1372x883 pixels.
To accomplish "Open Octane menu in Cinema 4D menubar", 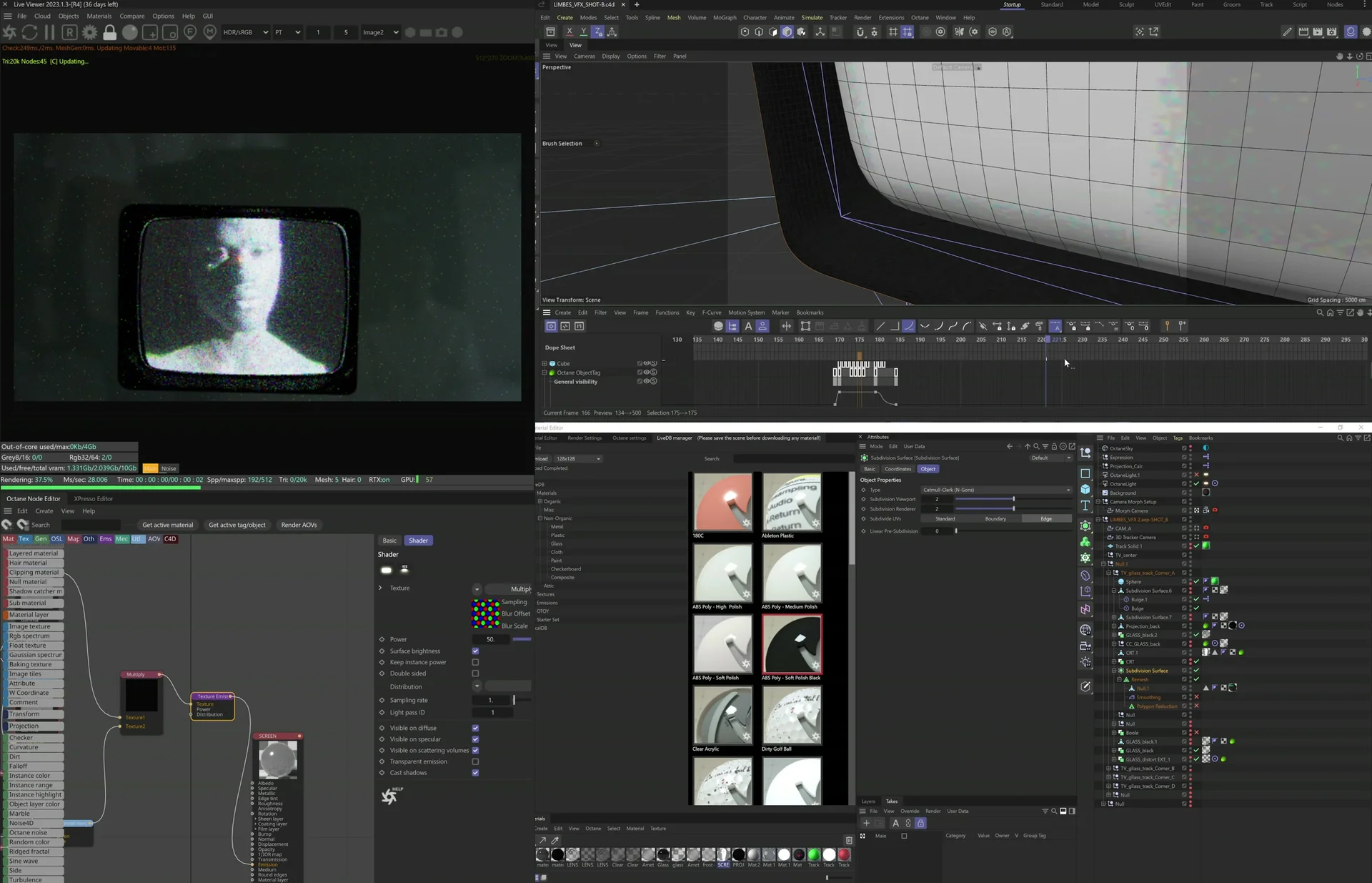I will pyautogui.click(x=920, y=17).
